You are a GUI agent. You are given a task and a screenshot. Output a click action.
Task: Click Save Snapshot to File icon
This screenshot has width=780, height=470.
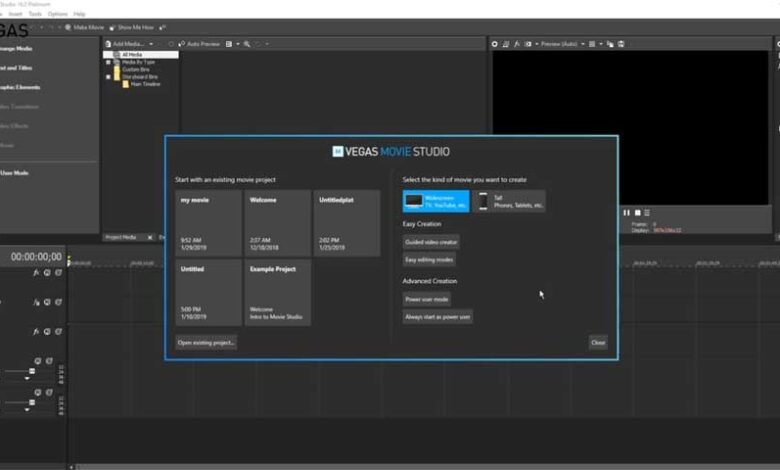click(x=621, y=44)
